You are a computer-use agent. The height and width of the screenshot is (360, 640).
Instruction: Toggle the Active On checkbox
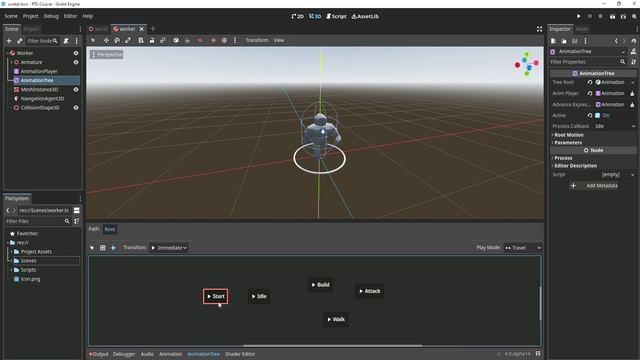pyautogui.click(x=598, y=116)
